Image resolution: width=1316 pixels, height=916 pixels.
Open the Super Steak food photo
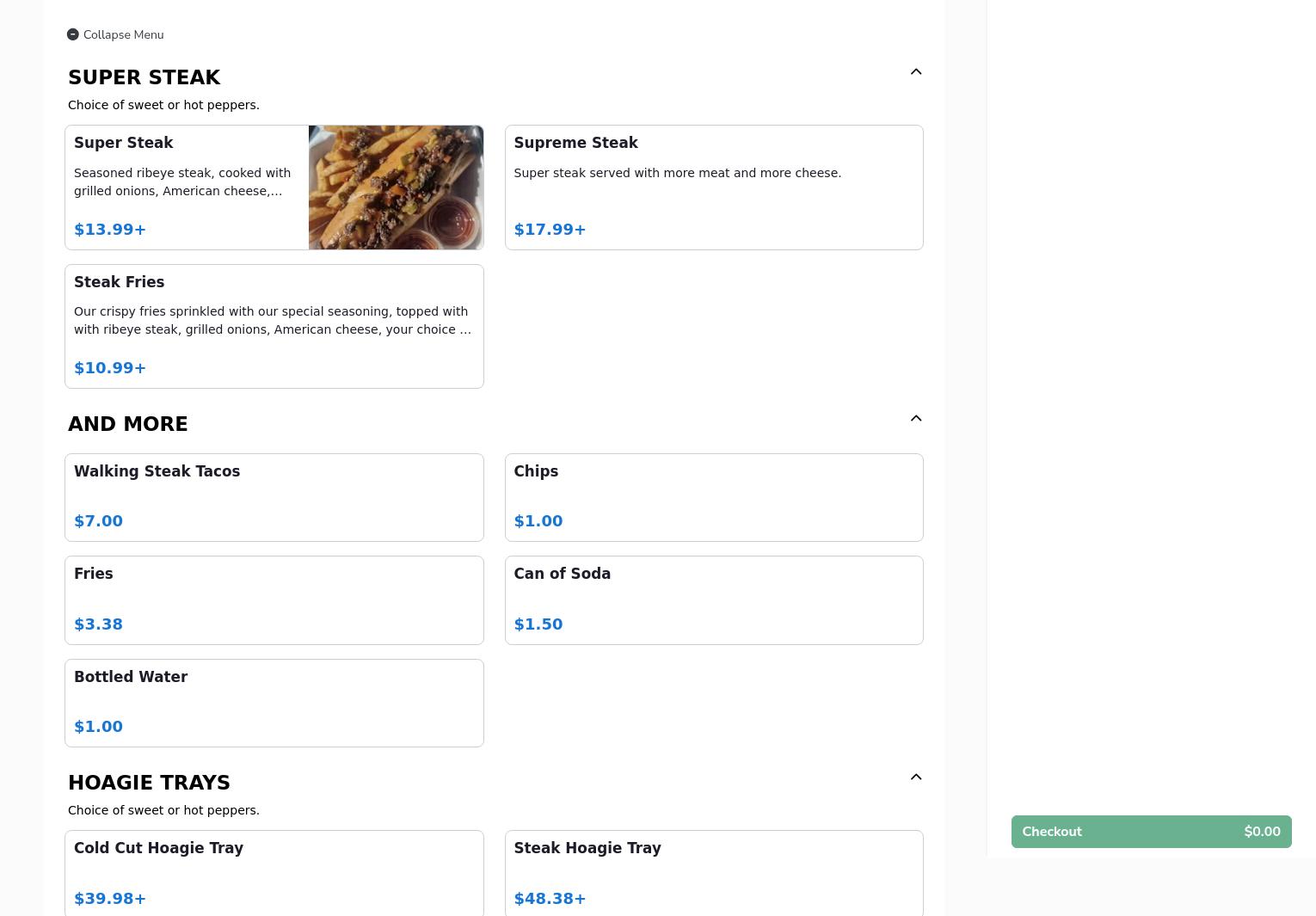point(396,188)
